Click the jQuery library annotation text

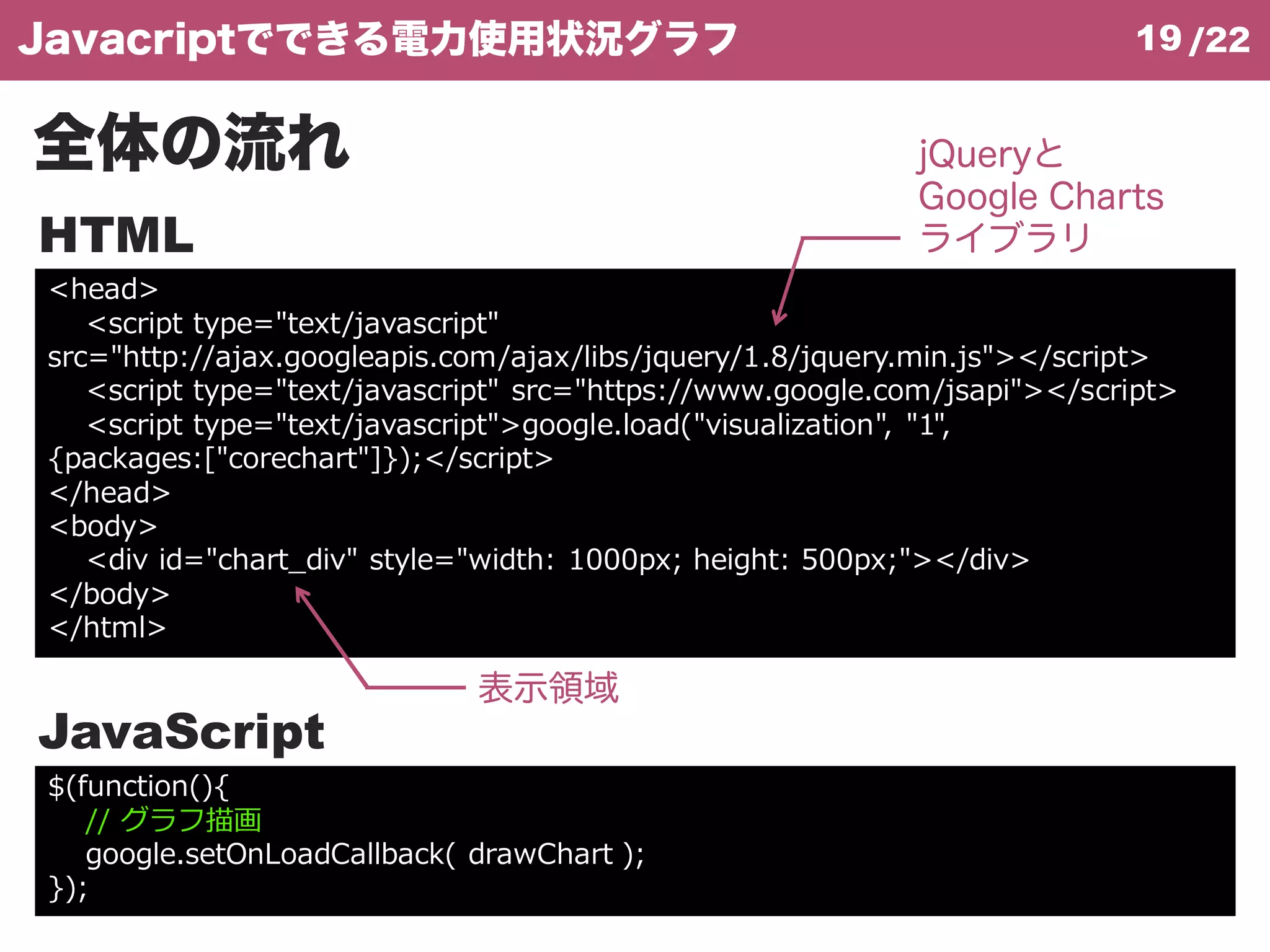click(990, 155)
